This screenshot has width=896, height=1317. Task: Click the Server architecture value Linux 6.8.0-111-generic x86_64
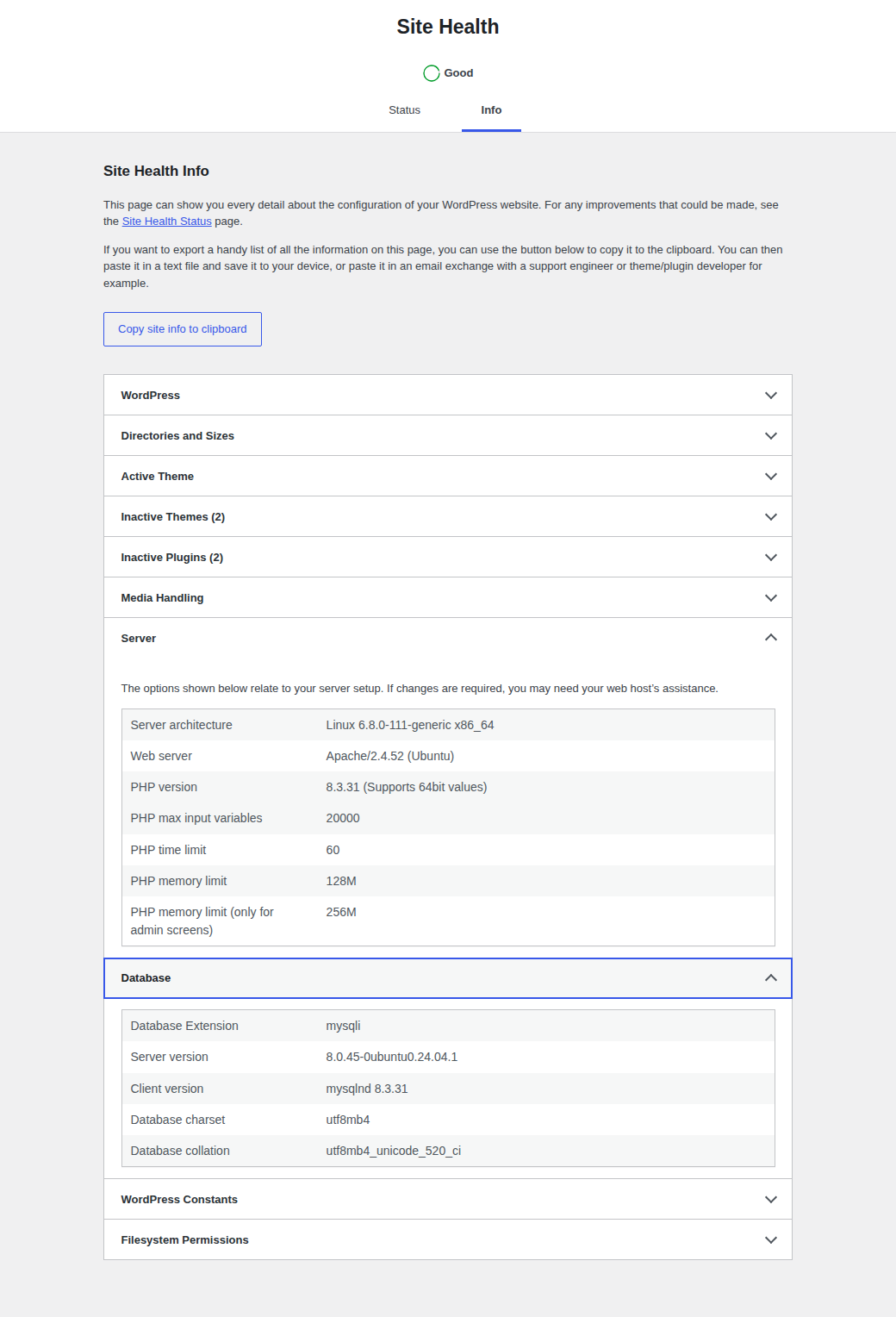click(x=410, y=725)
